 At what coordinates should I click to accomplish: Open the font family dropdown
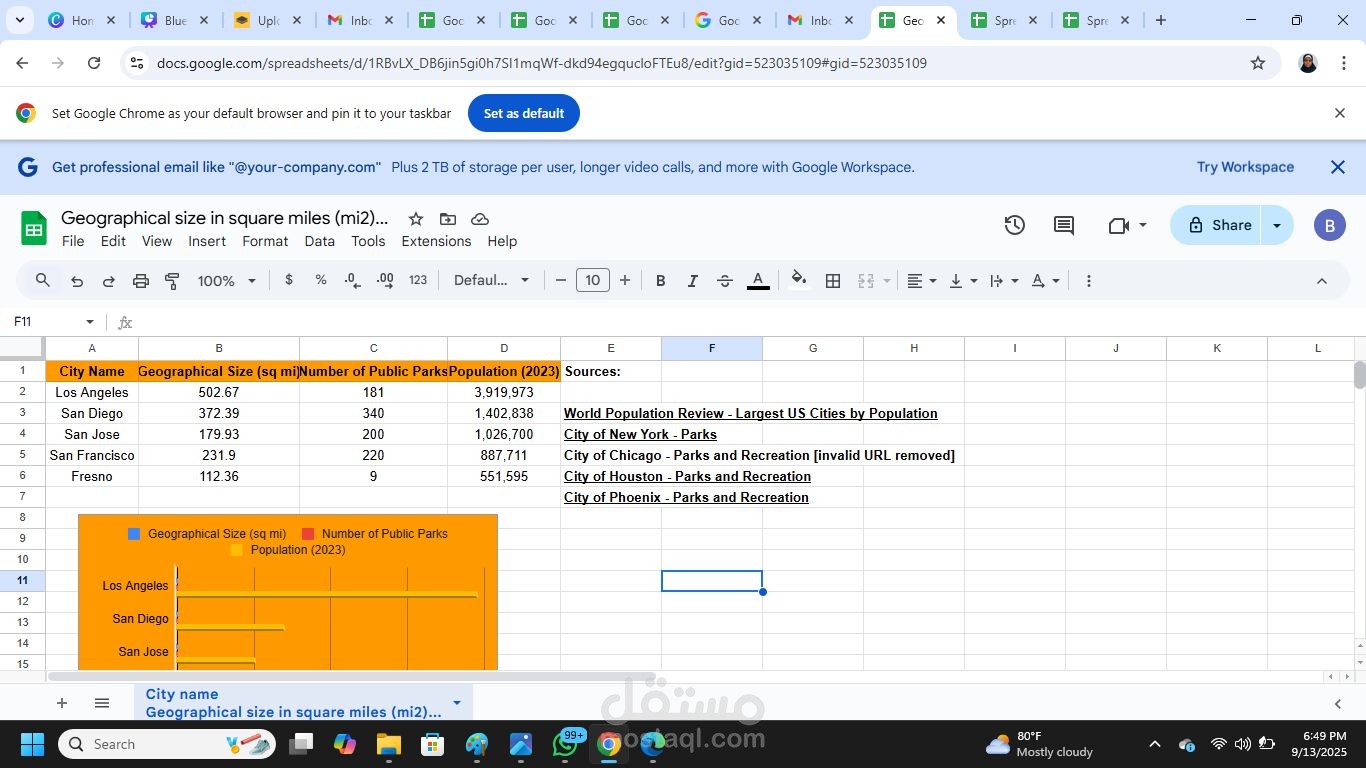[491, 280]
